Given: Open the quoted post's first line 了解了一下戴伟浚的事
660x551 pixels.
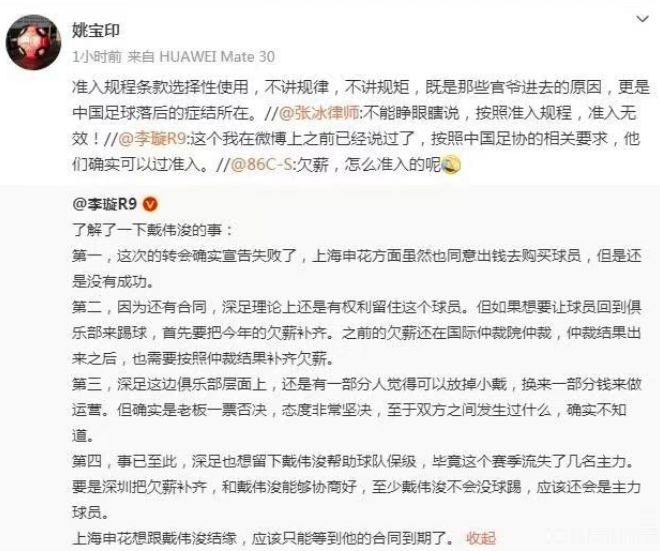Looking at the screenshot, I should [152, 230].
